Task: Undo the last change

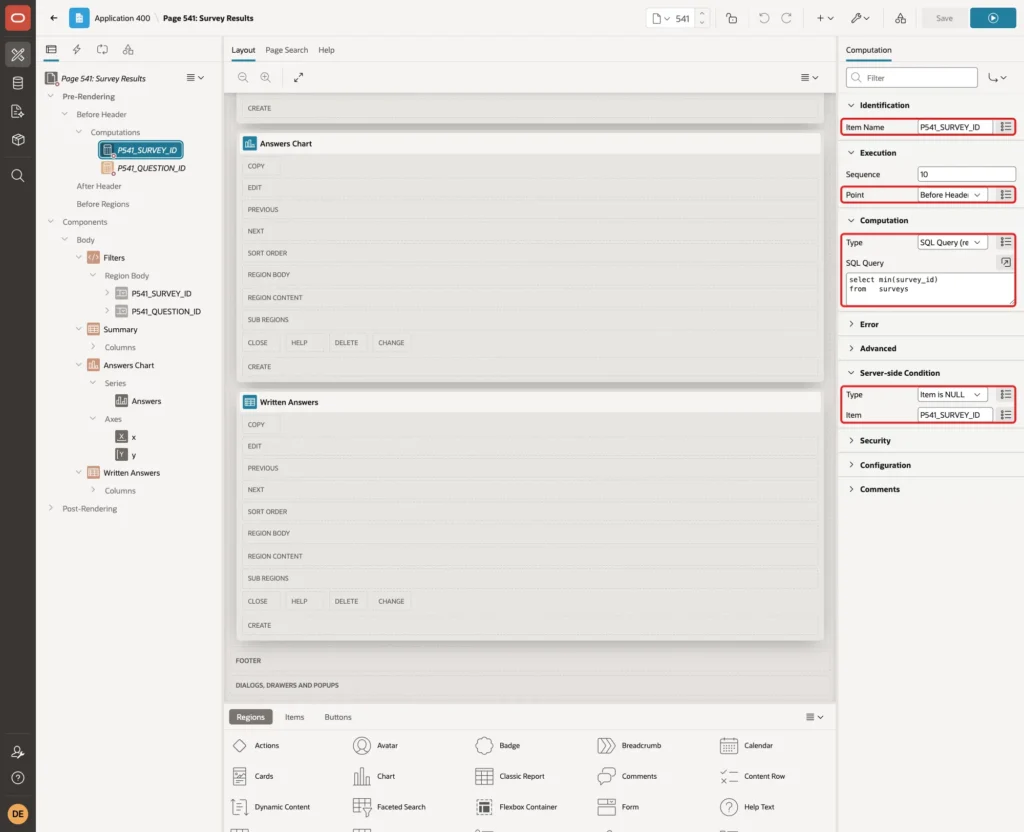Action: pos(763,18)
